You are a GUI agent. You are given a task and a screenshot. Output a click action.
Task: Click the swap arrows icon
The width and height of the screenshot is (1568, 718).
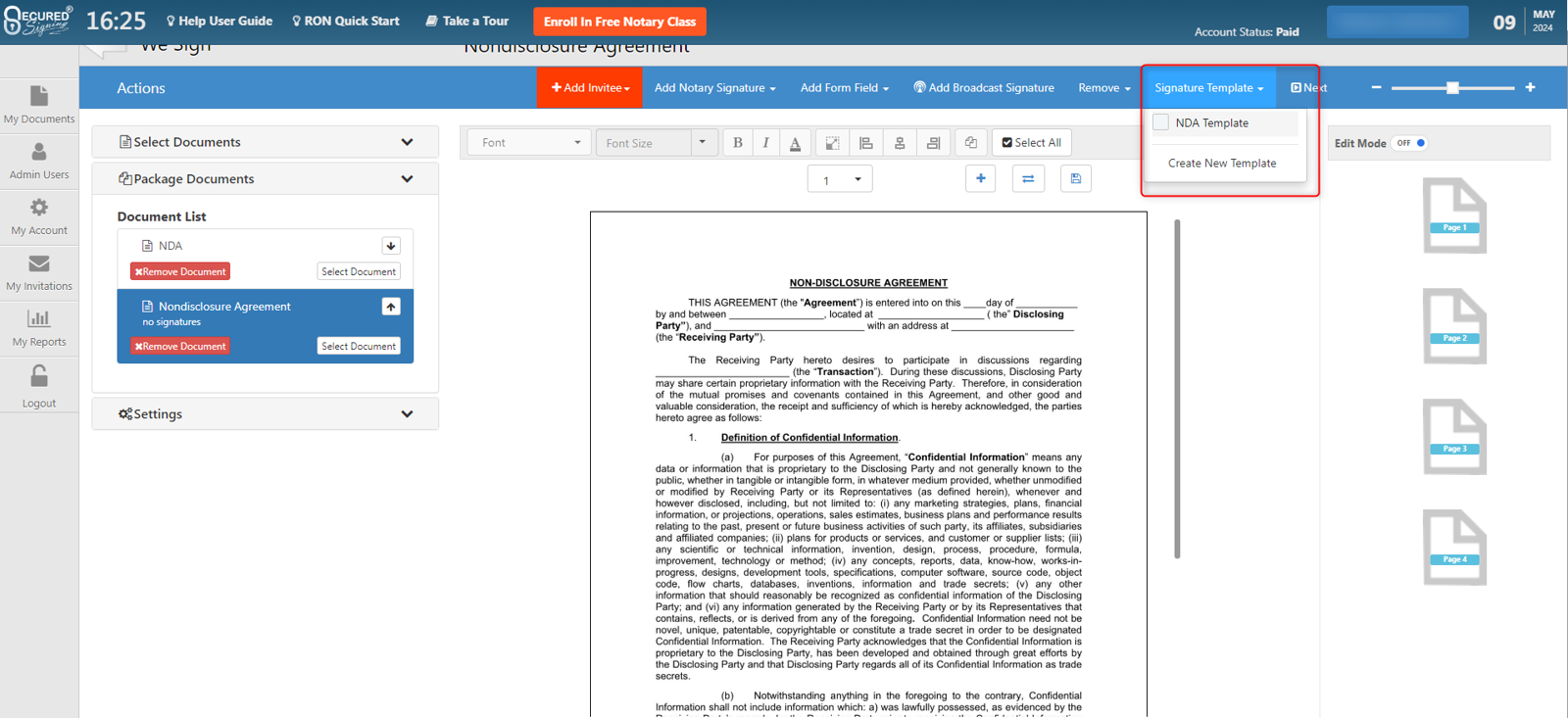click(x=1028, y=178)
